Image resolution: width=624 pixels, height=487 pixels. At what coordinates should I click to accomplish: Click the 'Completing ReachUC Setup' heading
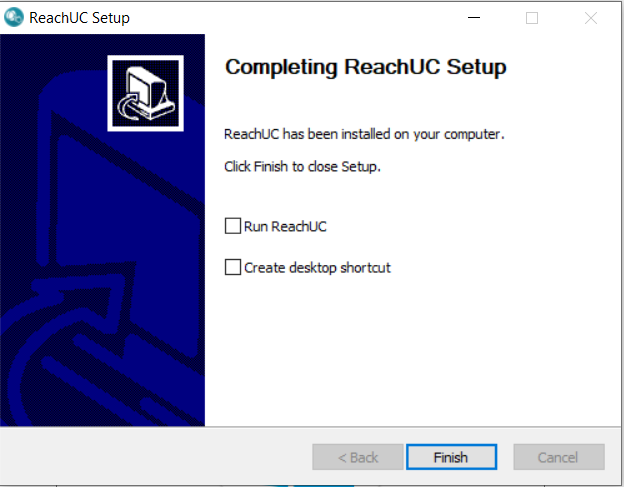[x=365, y=67]
